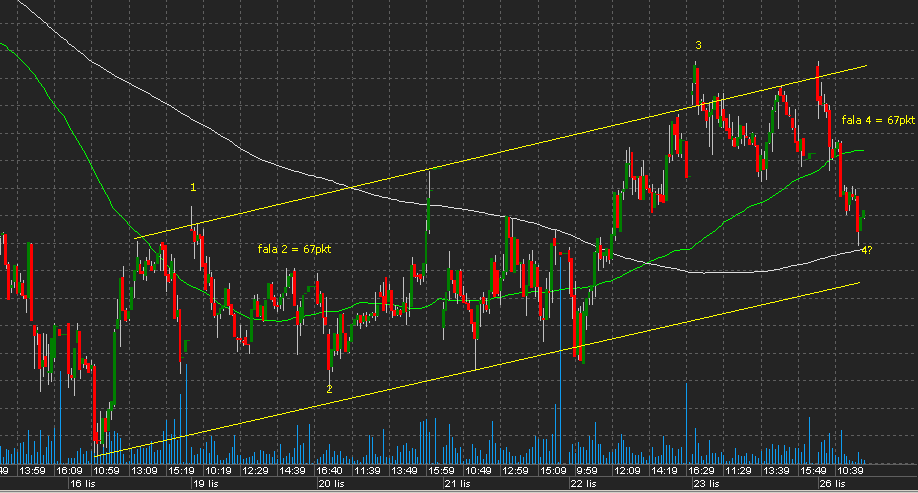Click the 11:39 time axis label
Screen dimensions: 918x493
366,471
